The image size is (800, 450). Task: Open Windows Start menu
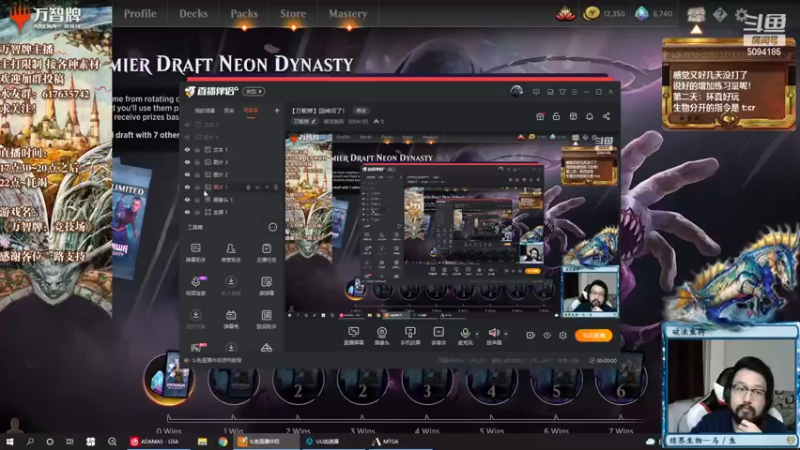tap(9, 441)
